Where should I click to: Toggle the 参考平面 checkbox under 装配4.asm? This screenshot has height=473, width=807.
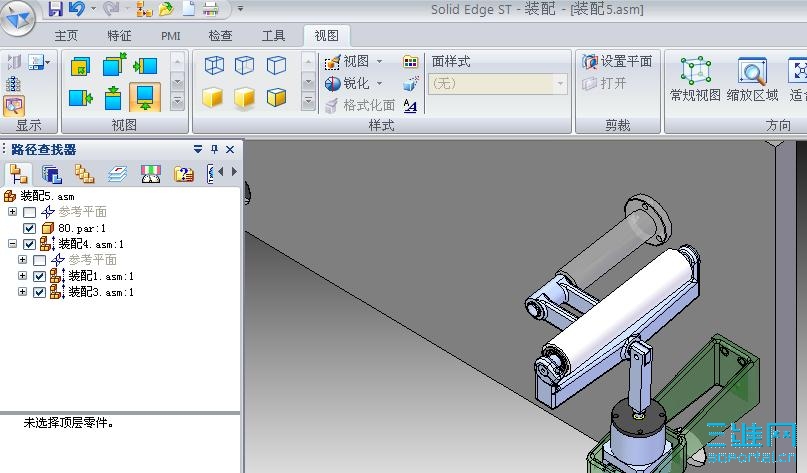pos(40,260)
